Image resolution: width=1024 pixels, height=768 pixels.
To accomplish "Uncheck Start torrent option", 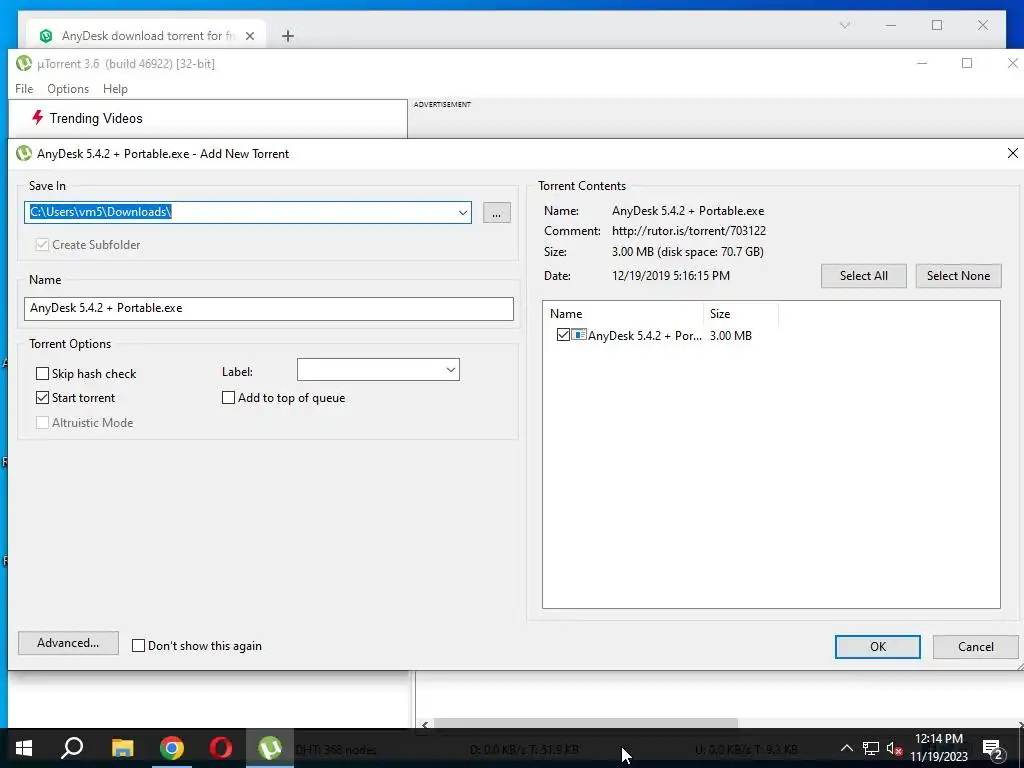I will click(42, 398).
